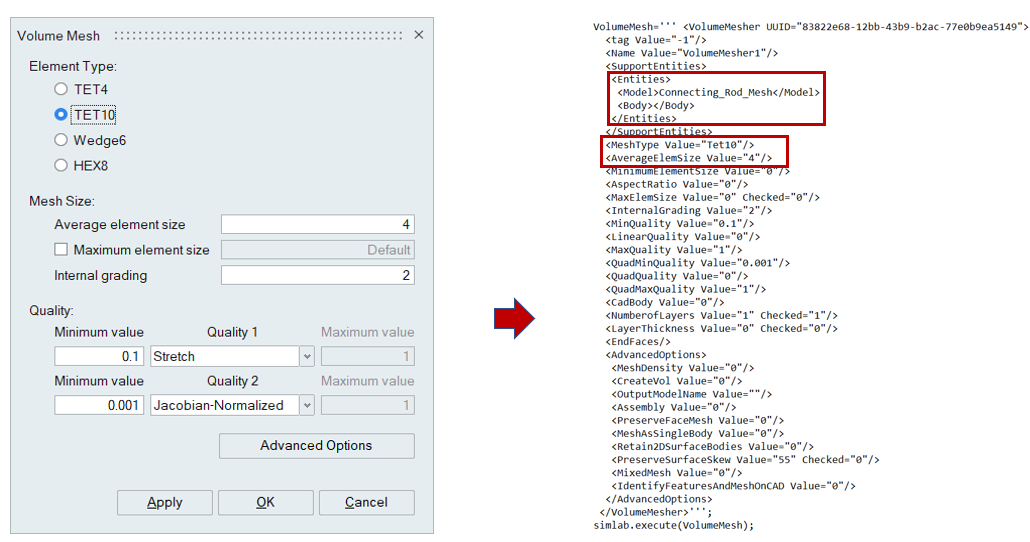1030x542 pixels.
Task: Choose Wedge6 element type
Action: click(61, 141)
